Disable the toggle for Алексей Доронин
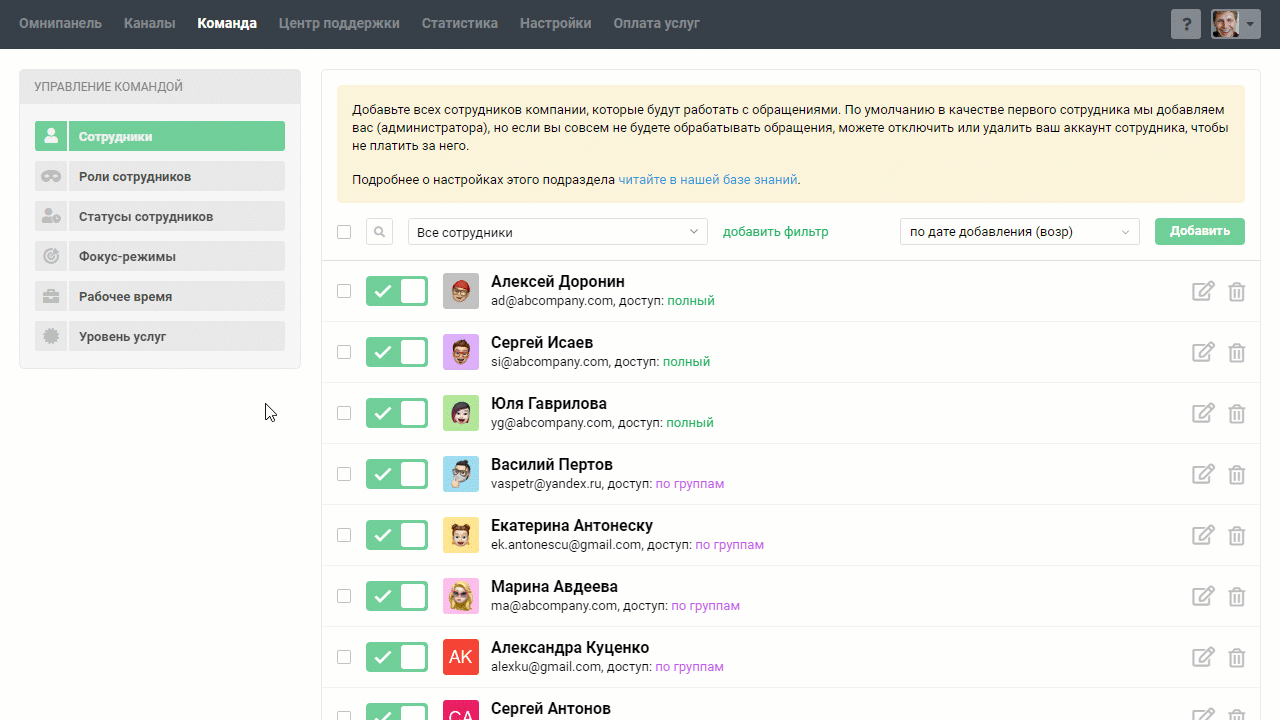This screenshot has width=1280, height=720. coord(397,291)
